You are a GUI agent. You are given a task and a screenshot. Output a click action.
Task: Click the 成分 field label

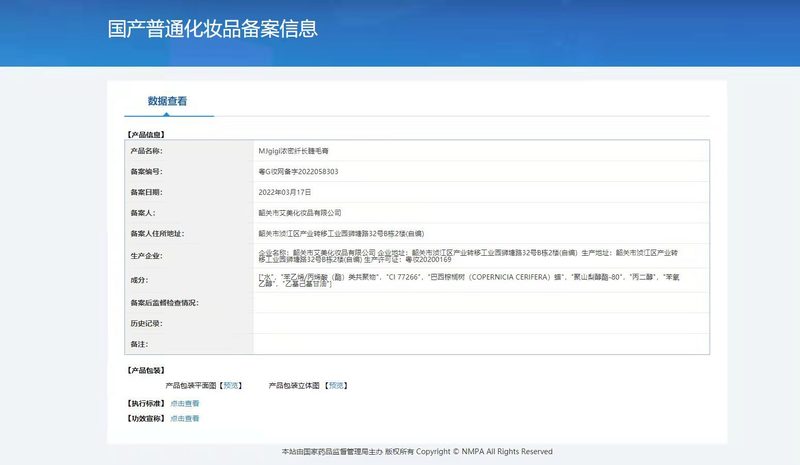tap(139, 280)
